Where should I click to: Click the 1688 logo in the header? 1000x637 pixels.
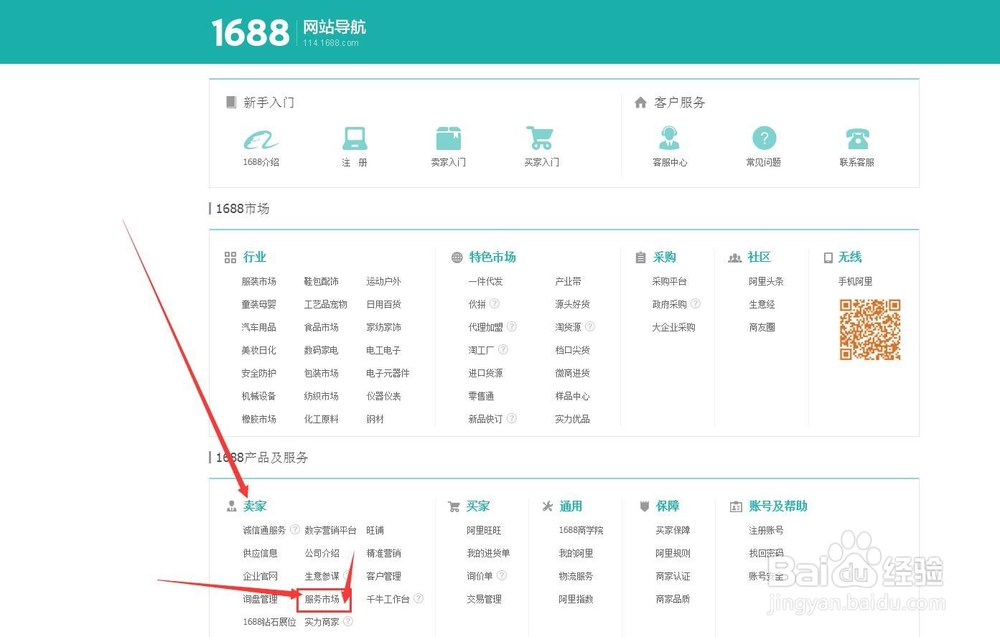pyautogui.click(x=250, y=33)
